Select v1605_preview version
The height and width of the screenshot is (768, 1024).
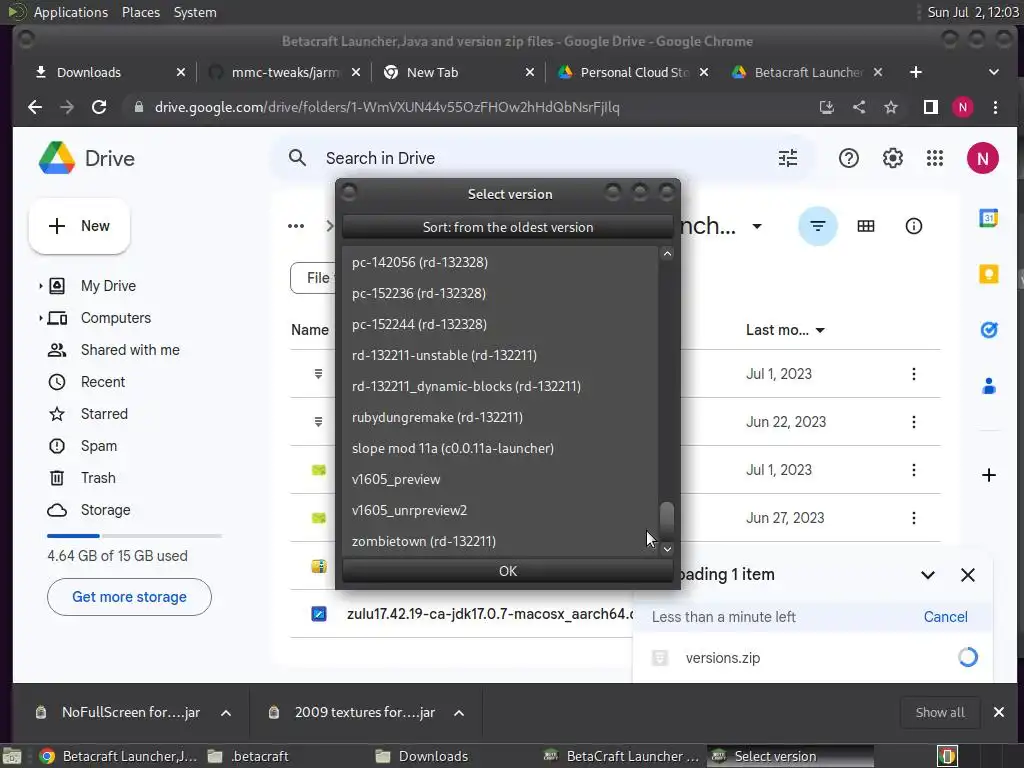[x=500, y=479]
